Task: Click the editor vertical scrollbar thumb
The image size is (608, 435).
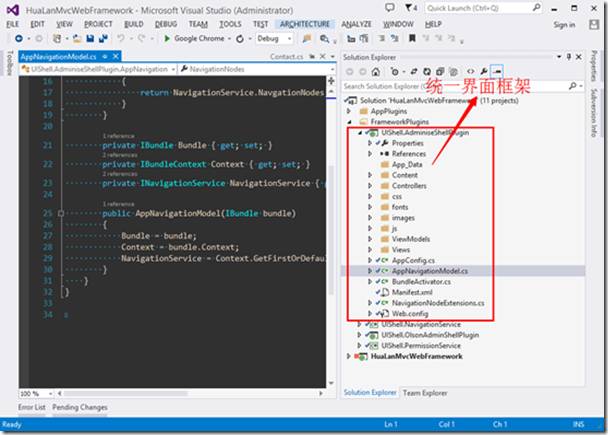Action: pos(331,229)
